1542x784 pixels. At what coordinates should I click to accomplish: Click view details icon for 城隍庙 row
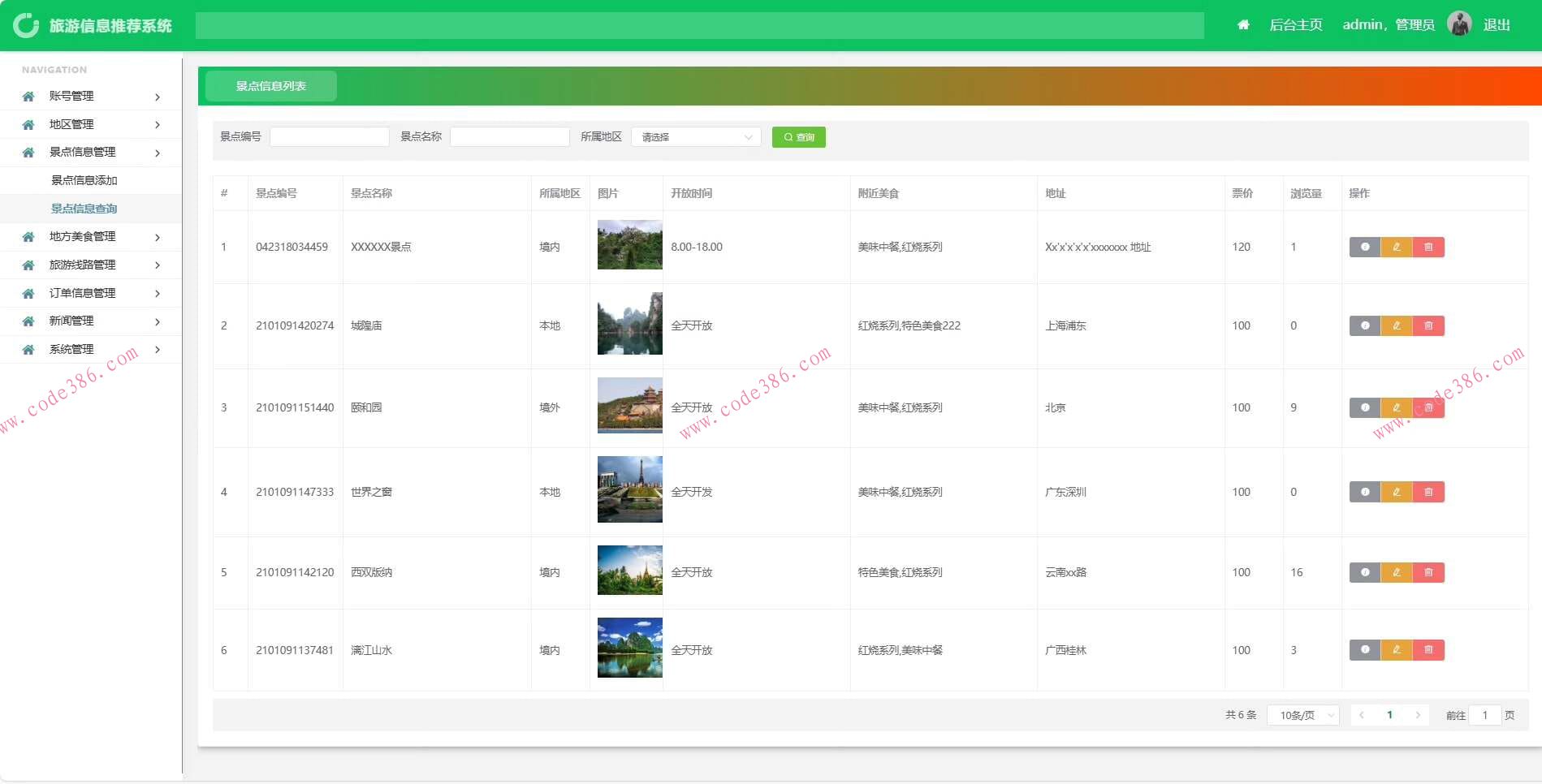(x=1364, y=325)
